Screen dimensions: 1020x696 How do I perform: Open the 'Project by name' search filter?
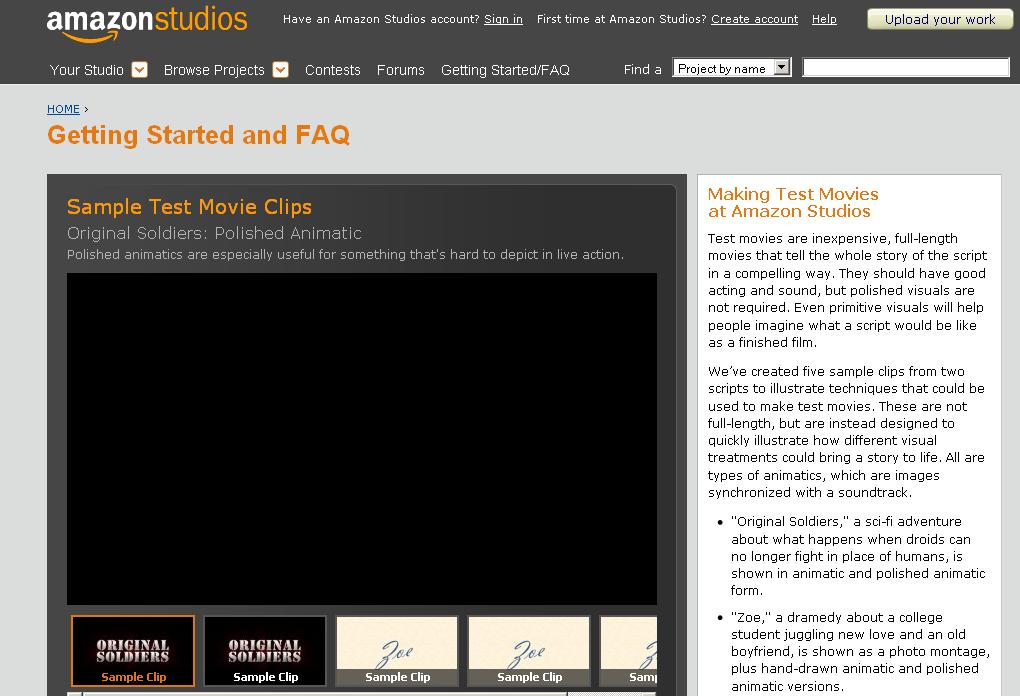coord(732,68)
